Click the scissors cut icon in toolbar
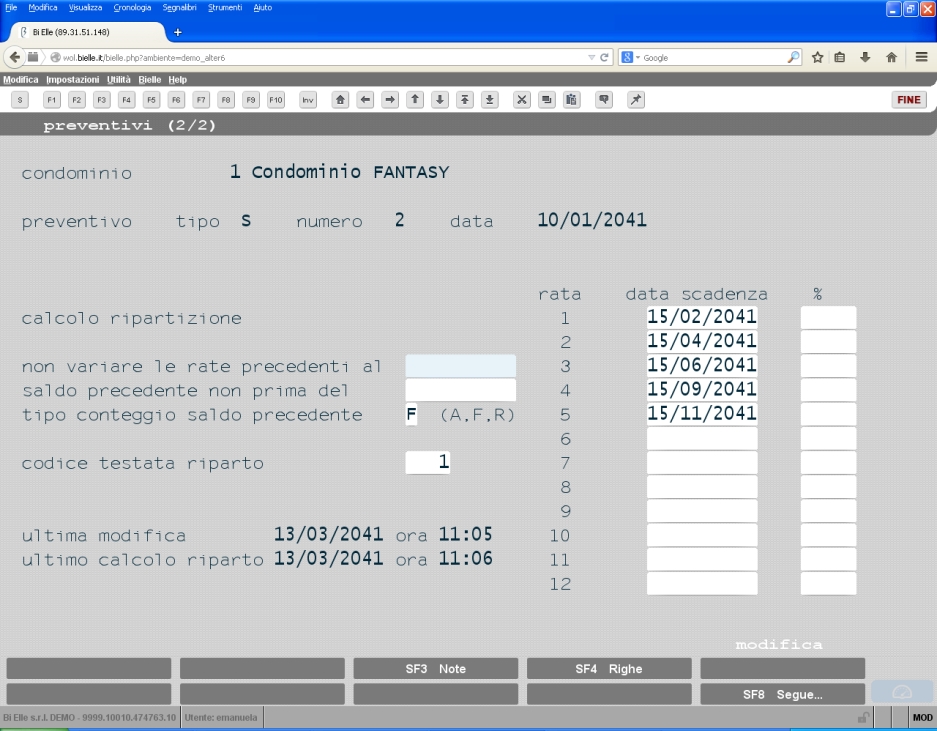Image resolution: width=937 pixels, height=731 pixels. pos(522,100)
